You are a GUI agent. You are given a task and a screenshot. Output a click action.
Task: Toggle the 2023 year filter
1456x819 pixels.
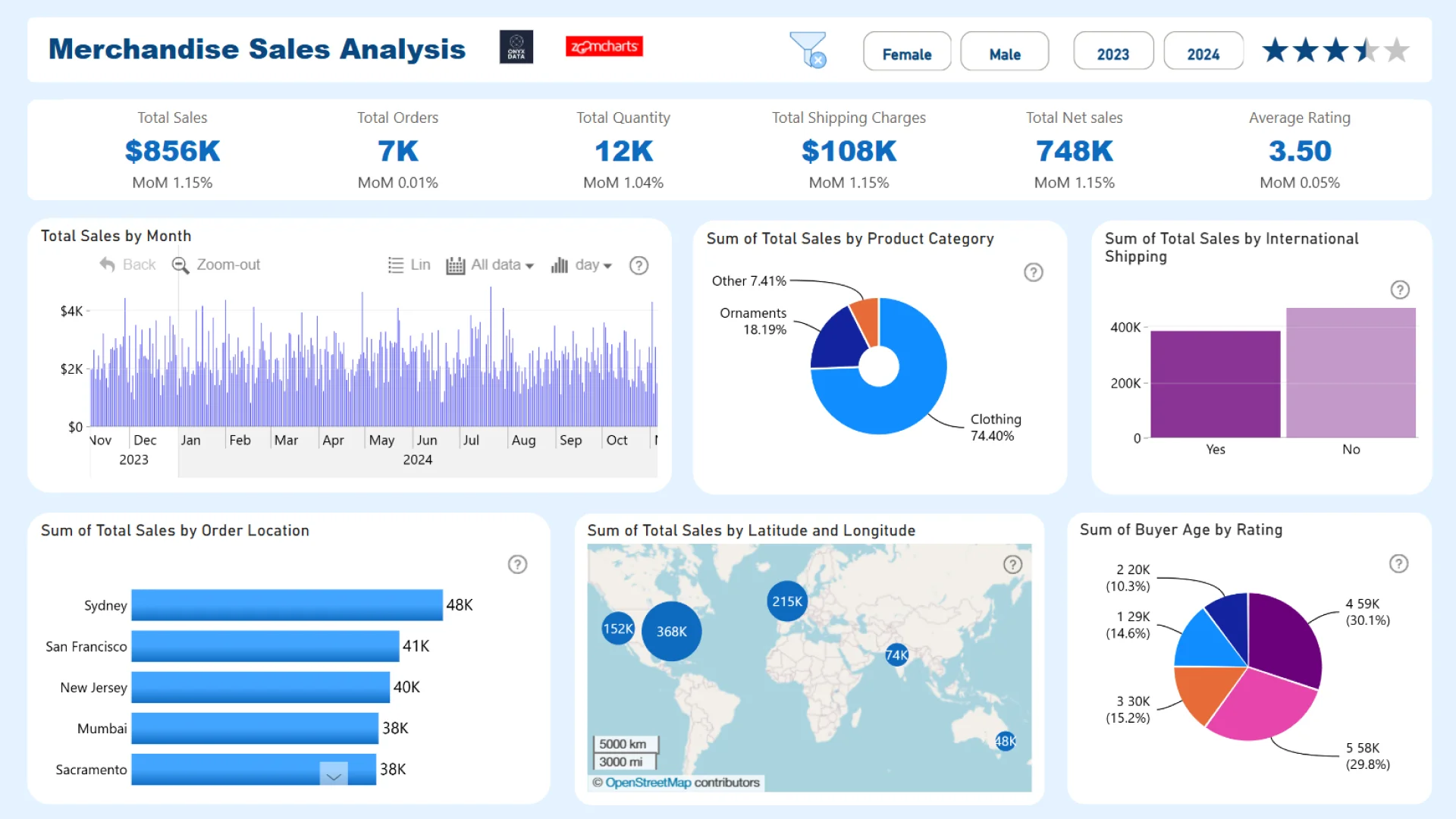(x=1113, y=52)
